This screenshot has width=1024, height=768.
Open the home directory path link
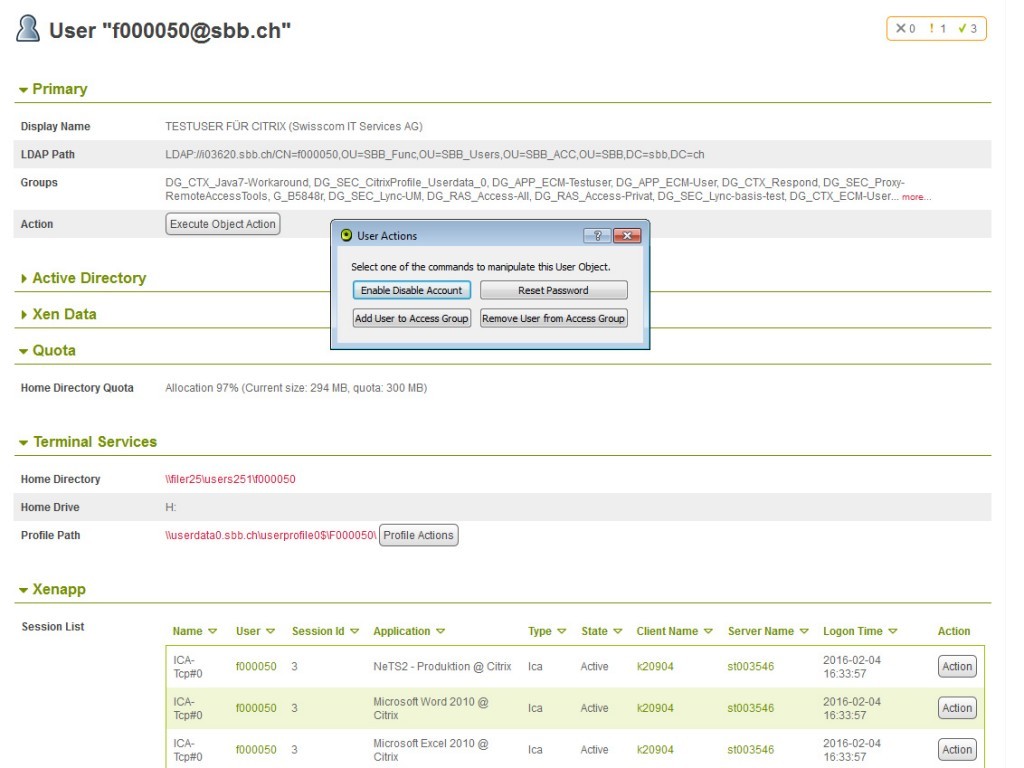[230, 480]
